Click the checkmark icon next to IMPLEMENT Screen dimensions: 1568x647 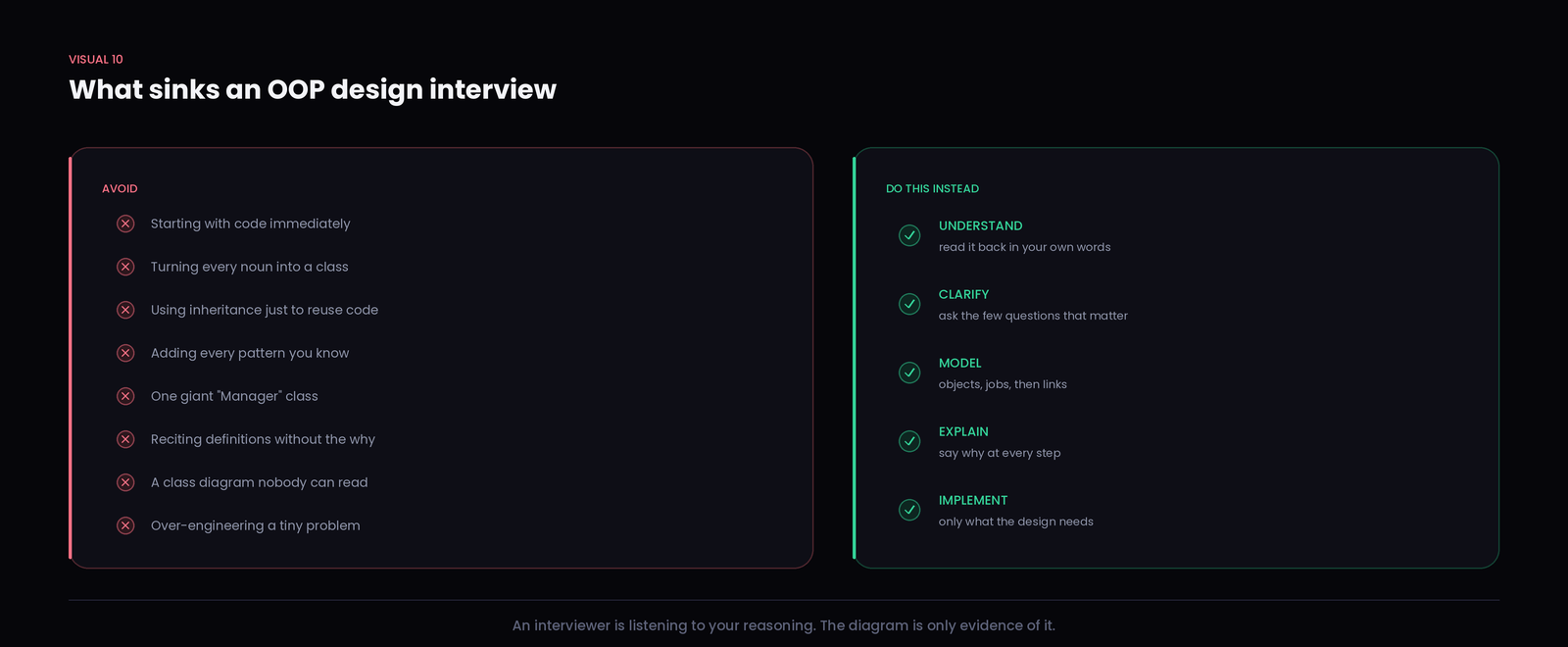point(909,510)
